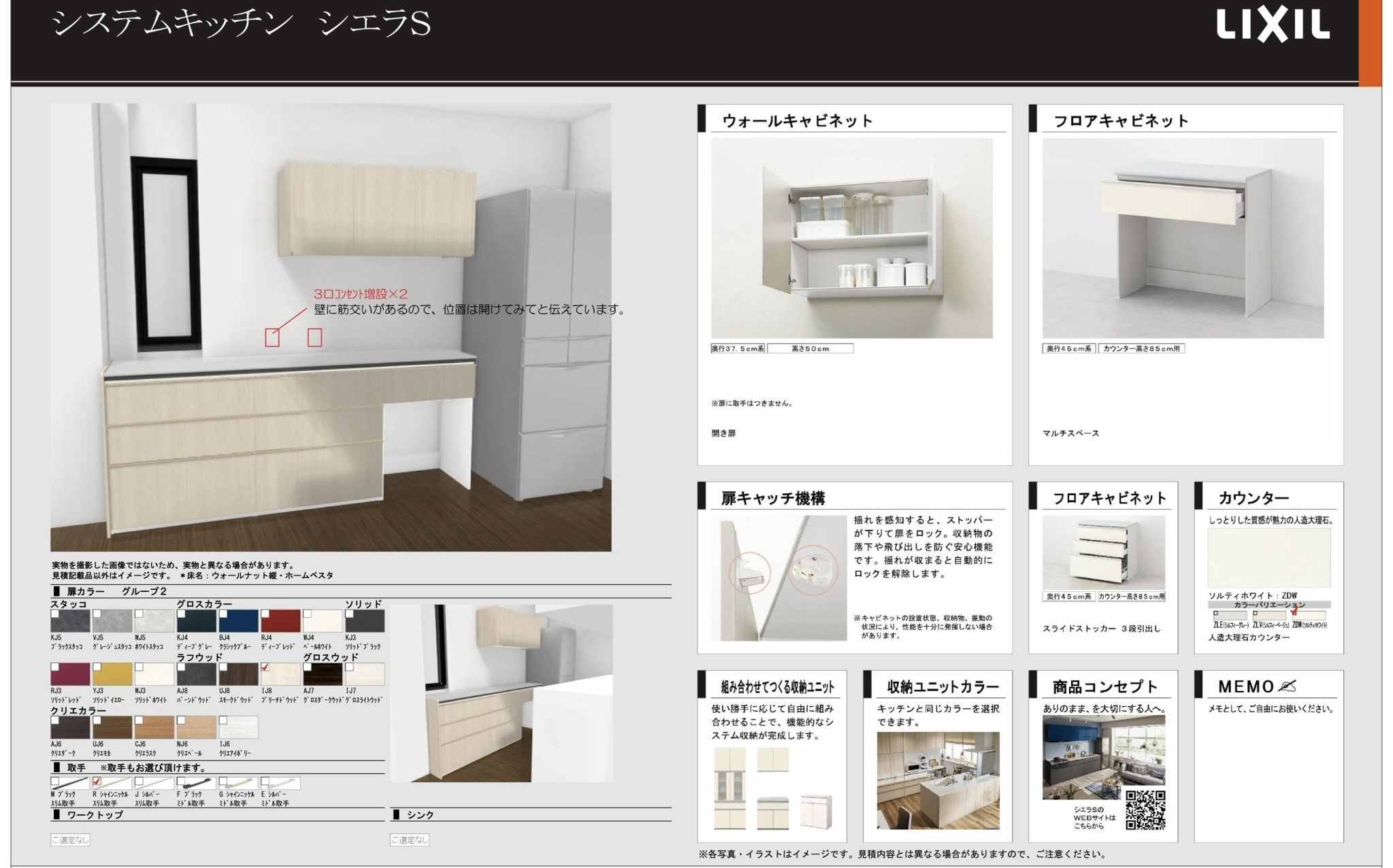1393x868 pixels.
Task: Tick the BJ4 クラシックブルー checkbox
Action: tap(223, 614)
